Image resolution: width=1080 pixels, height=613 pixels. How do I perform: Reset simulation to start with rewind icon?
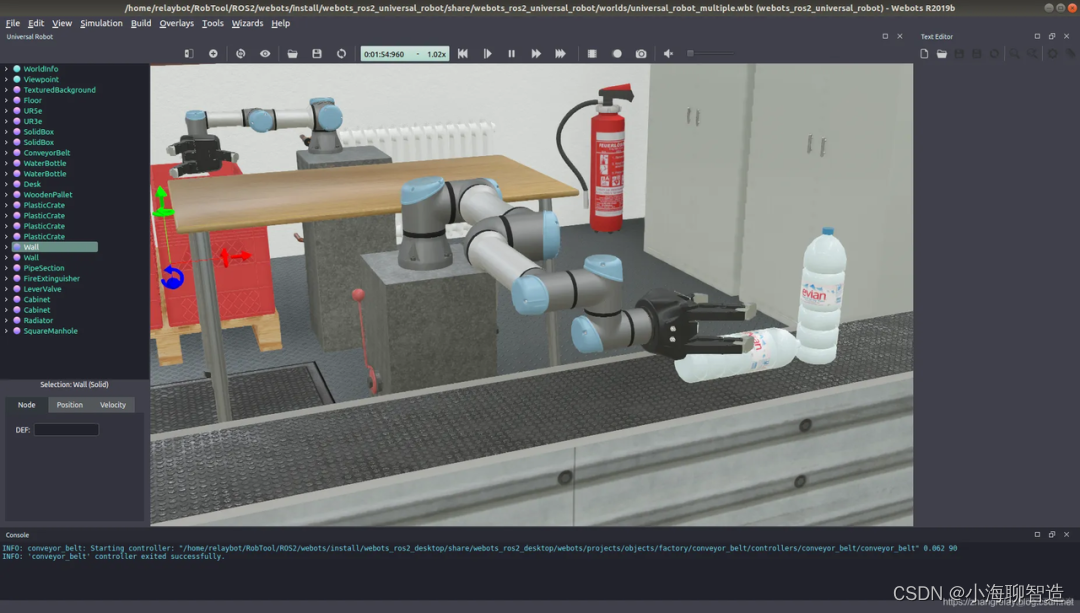(463, 54)
